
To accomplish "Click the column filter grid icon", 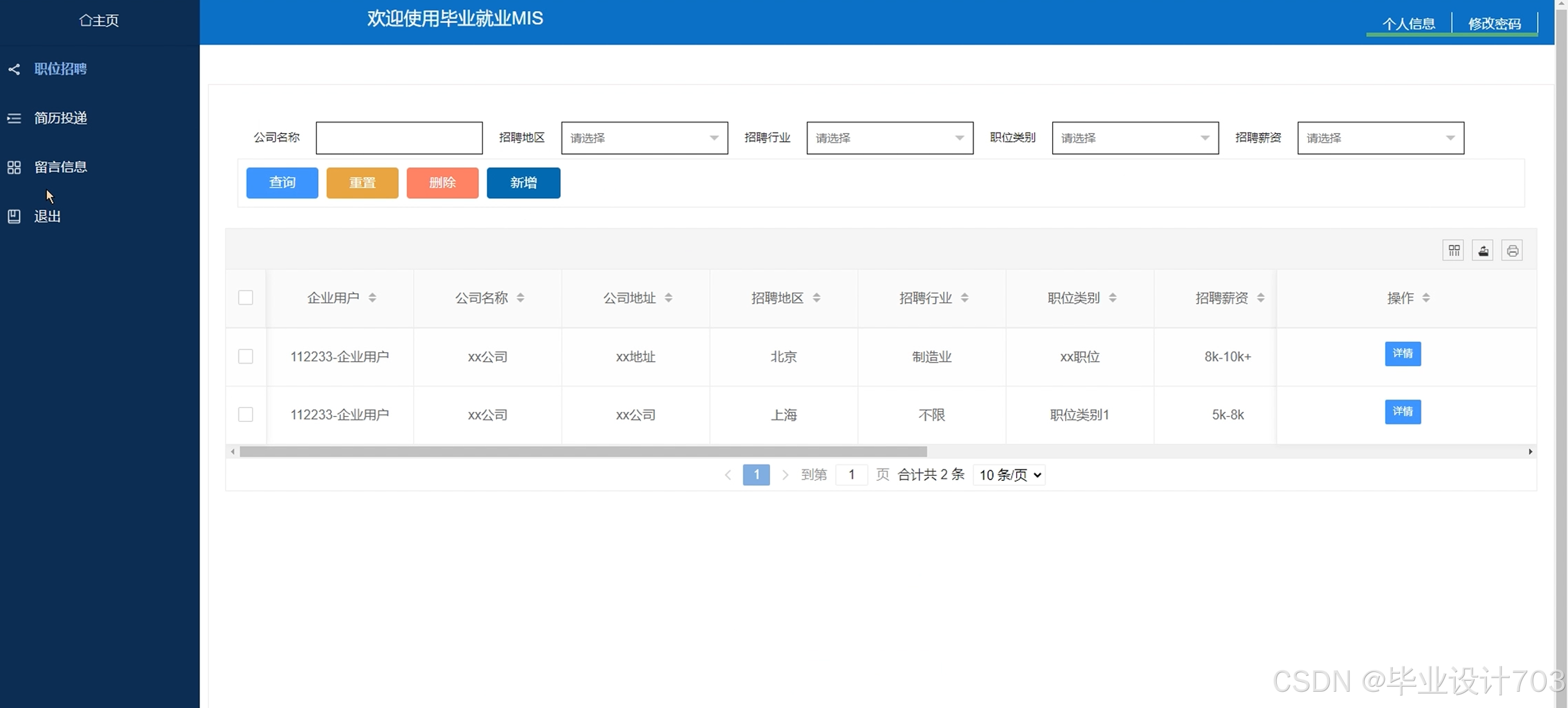I will [1453, 251].
